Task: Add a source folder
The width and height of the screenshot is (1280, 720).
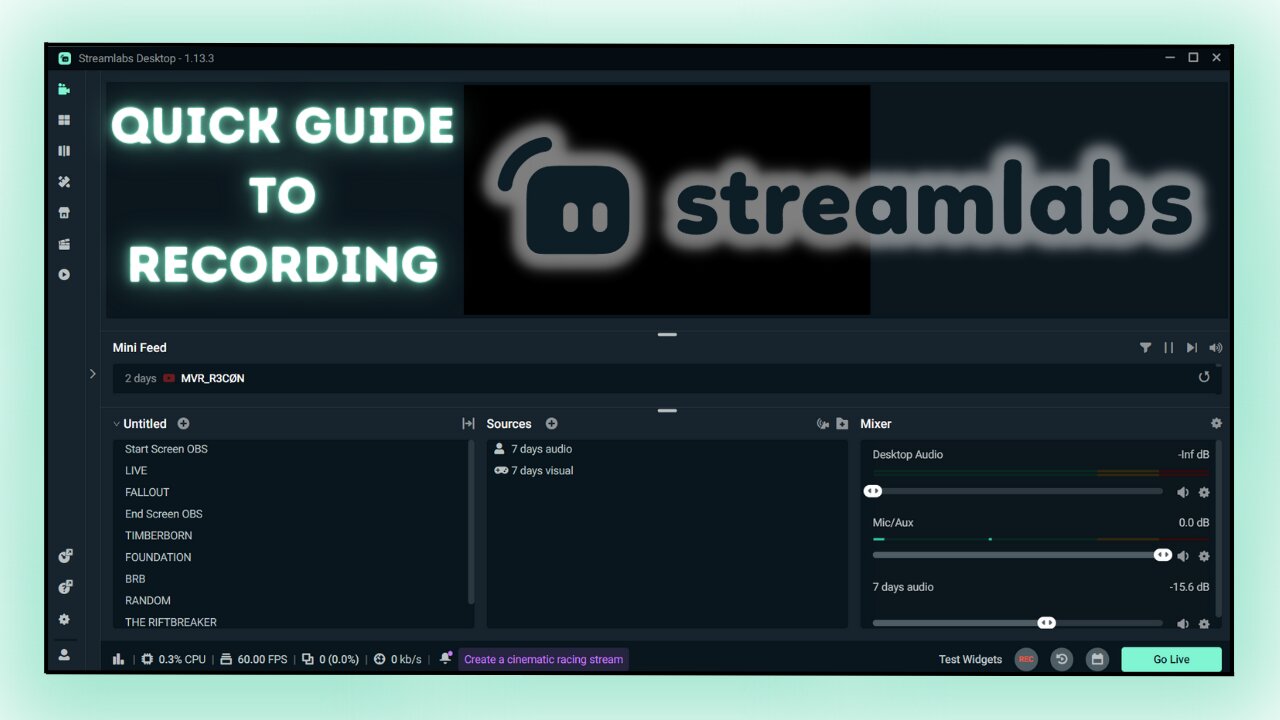Action: pos(842,424)
